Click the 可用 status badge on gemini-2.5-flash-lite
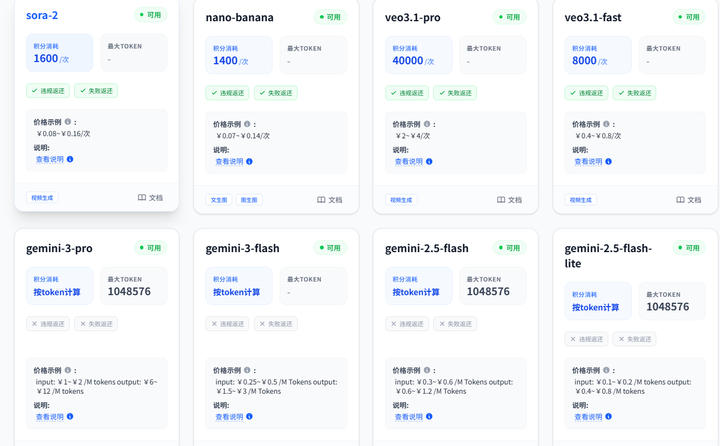720x446 pixels. (688, 248)
